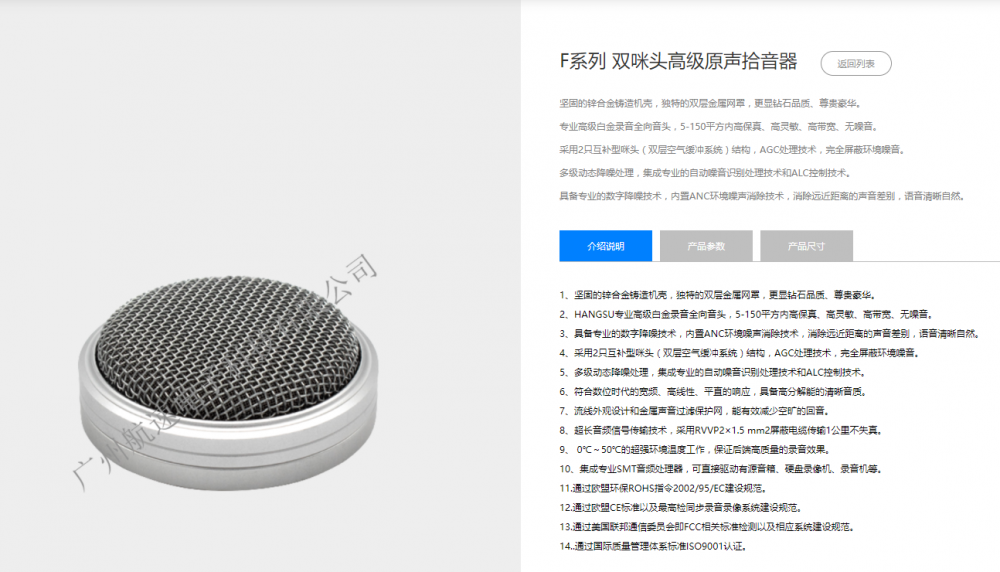Click summary line about ANC环境噪声消除技术
Image resolution: width=1000 pixels, height=572 pixels.
tap(763, 196)
